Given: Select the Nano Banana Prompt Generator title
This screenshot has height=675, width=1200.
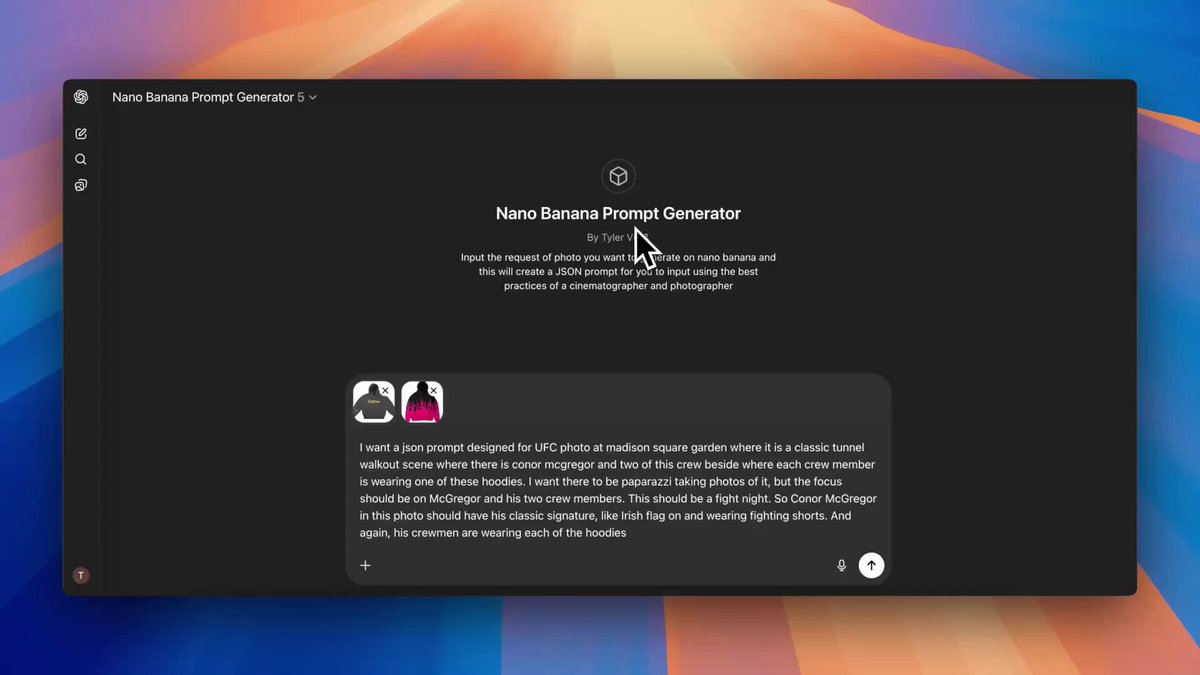Looking at the screenshot, I should [x=618, y=213].
